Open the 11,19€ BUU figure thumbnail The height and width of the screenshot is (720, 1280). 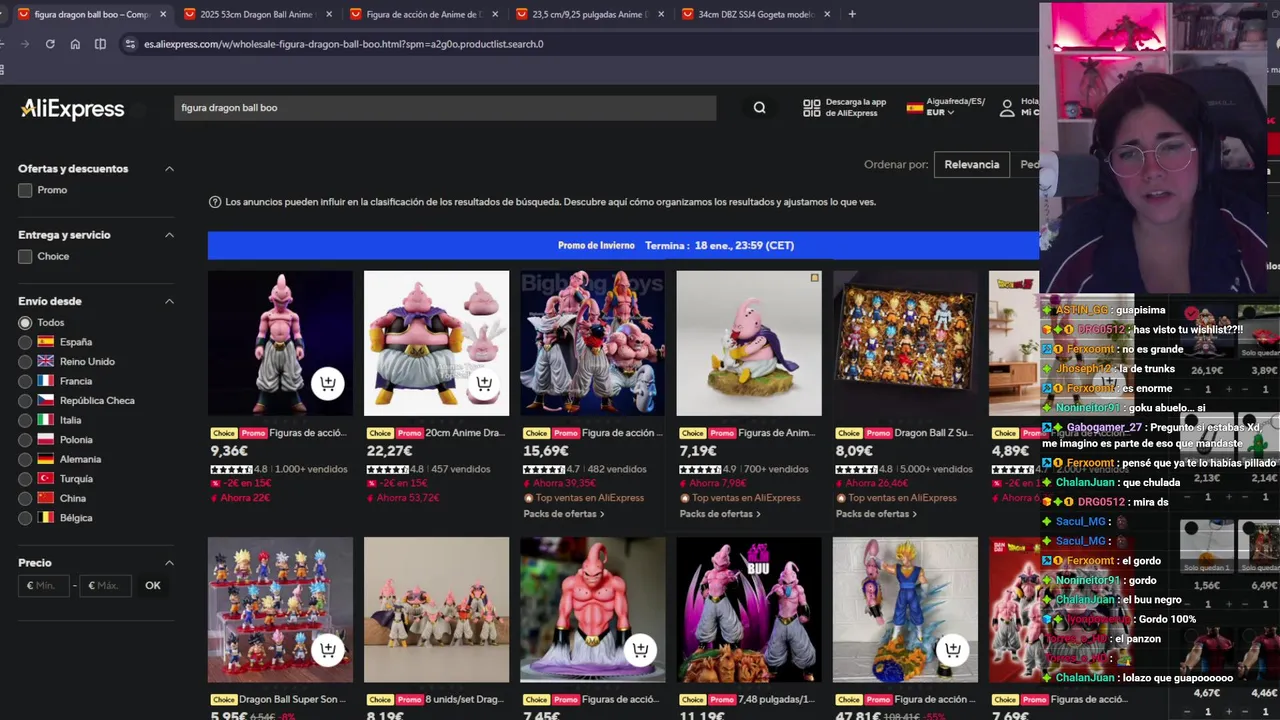coord(749,610)
